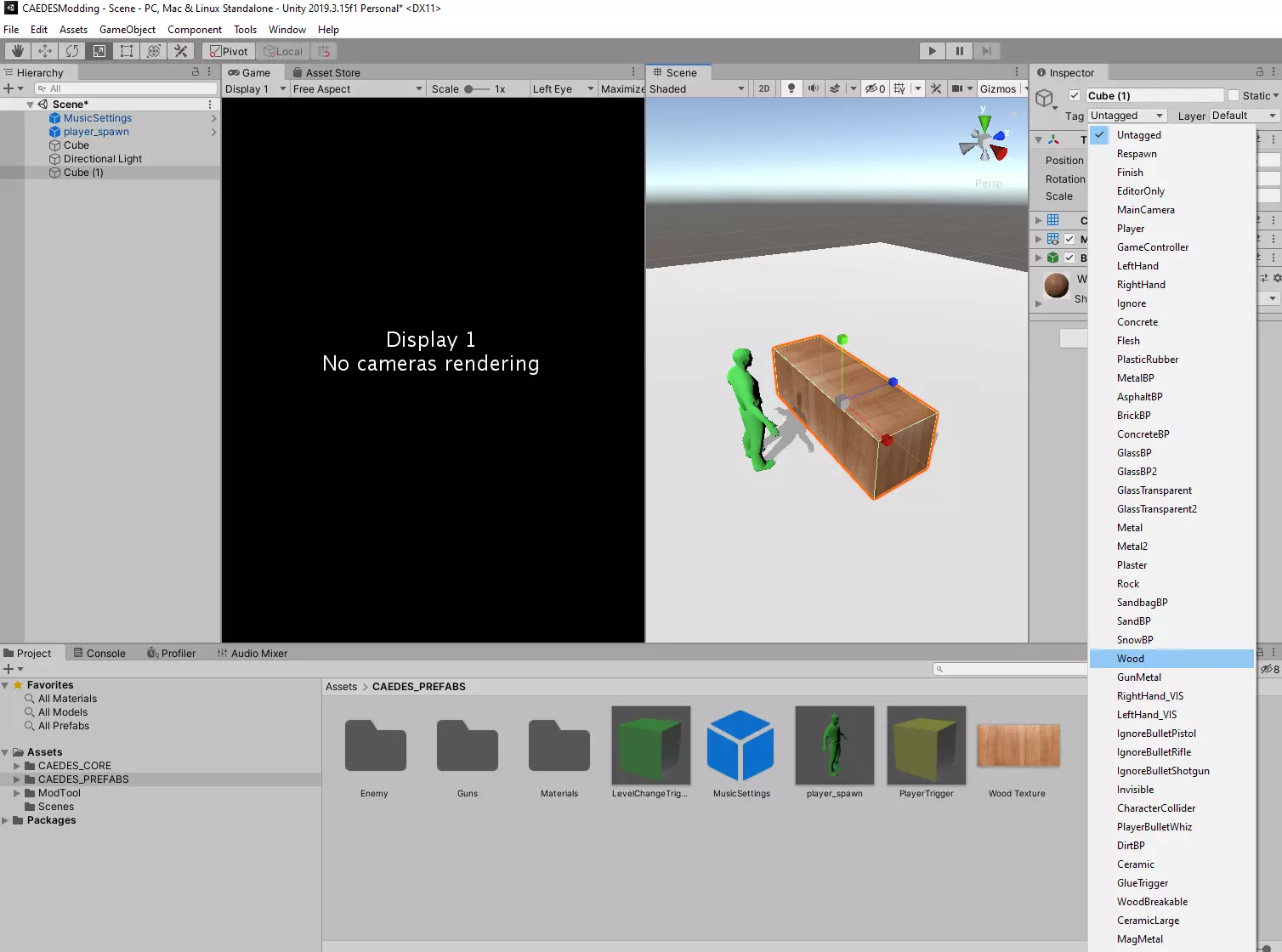Enable the Static checkbox

coord(1234,96)
